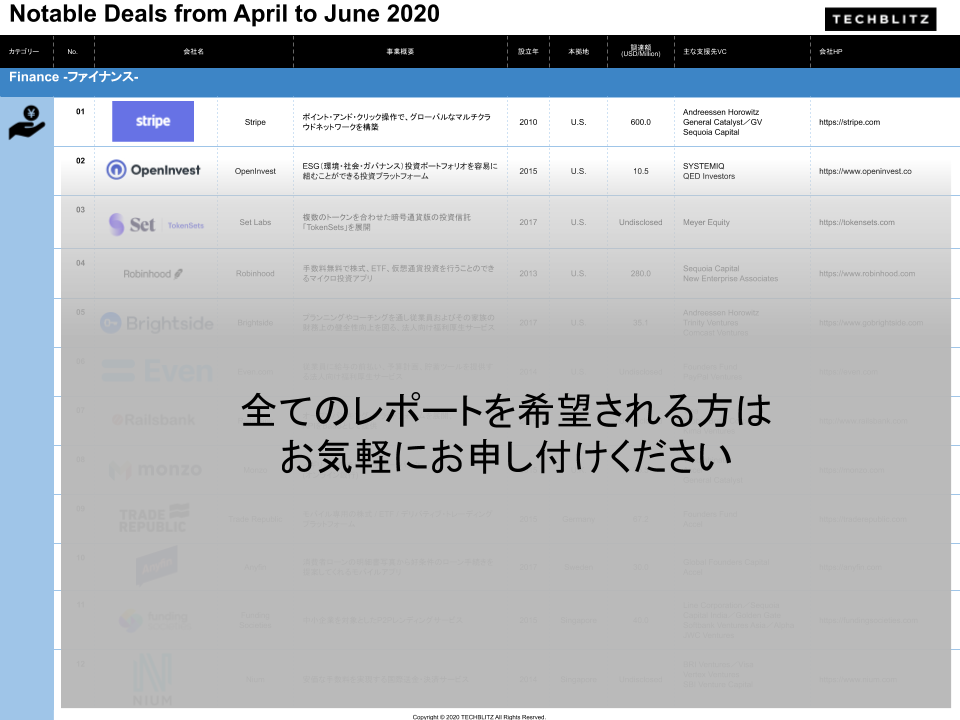Click Undisclosed in the Set Labs row
This screenshot has height=720, width=960.
click(640, 222)
